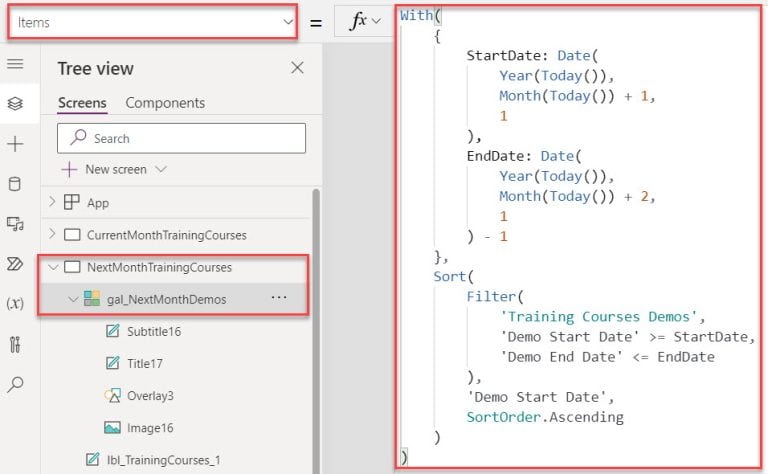Click the Image16 picture icon
The image size is (768, 474).
click(x=113, y=427)
